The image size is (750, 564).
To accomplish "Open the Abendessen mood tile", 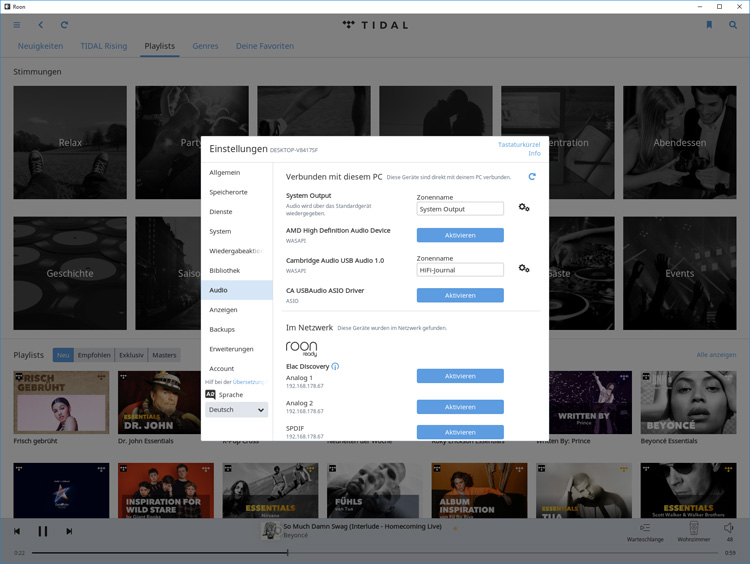I will point(680,143).
